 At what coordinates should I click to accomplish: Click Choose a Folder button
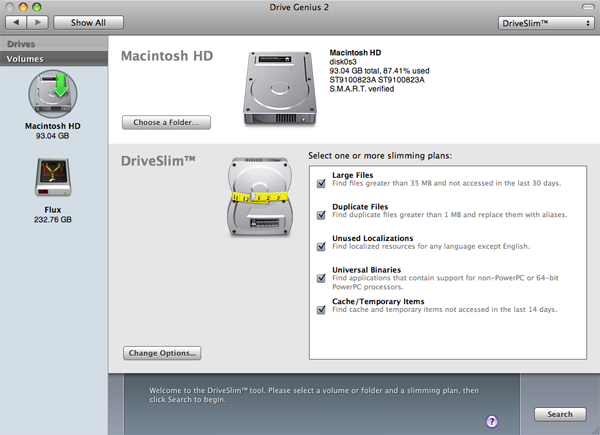[x=166, y=122]
